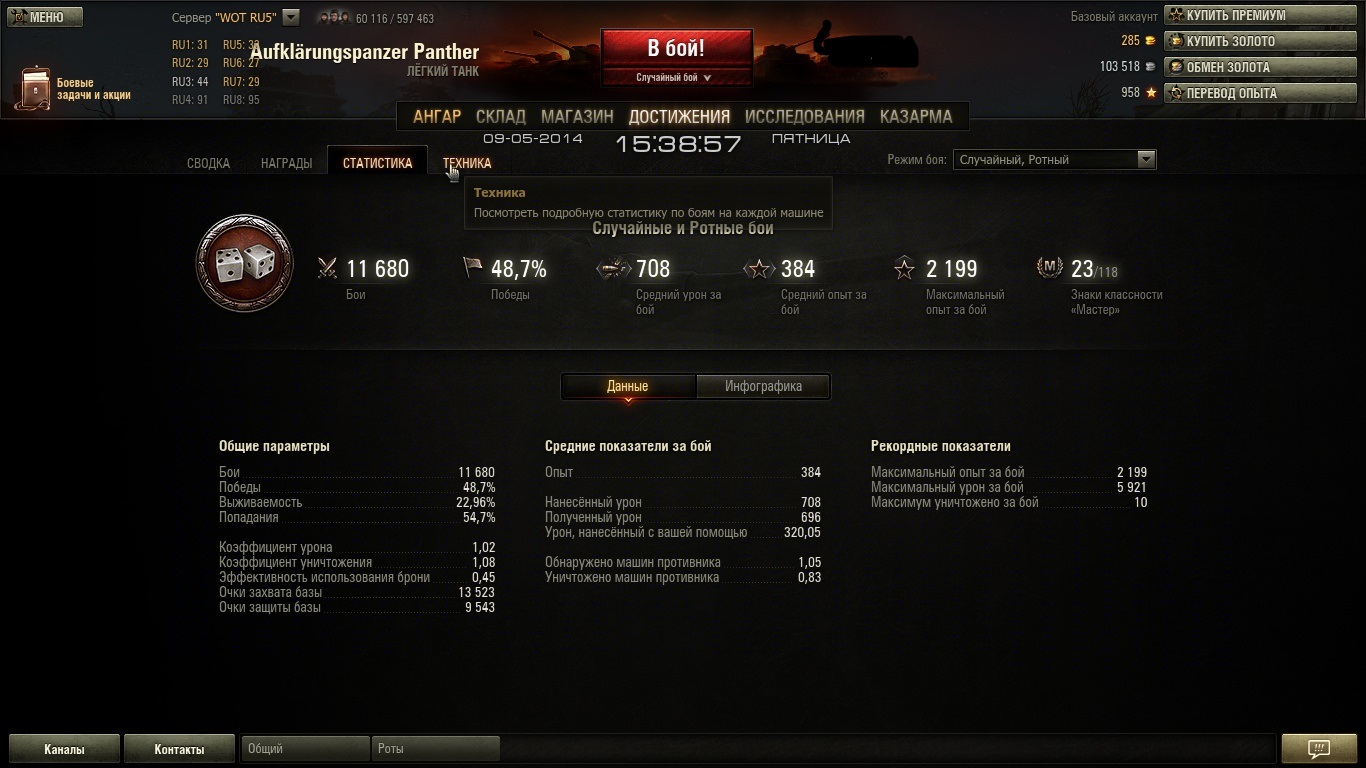Select the Данные view toggle
1366x768 pixels.
[628, 386]
